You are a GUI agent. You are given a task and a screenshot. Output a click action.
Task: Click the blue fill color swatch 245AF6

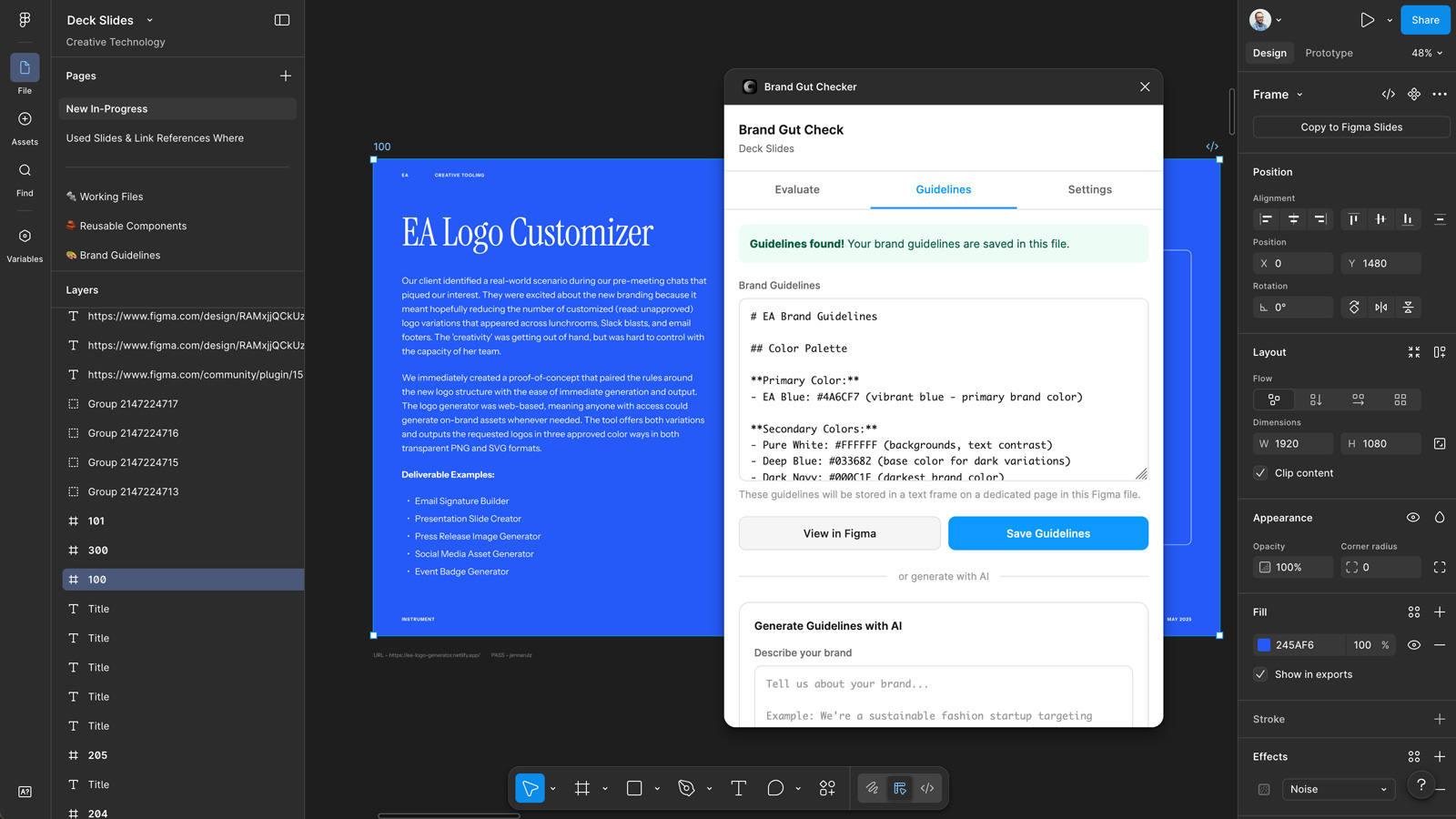click(1264, 645)
